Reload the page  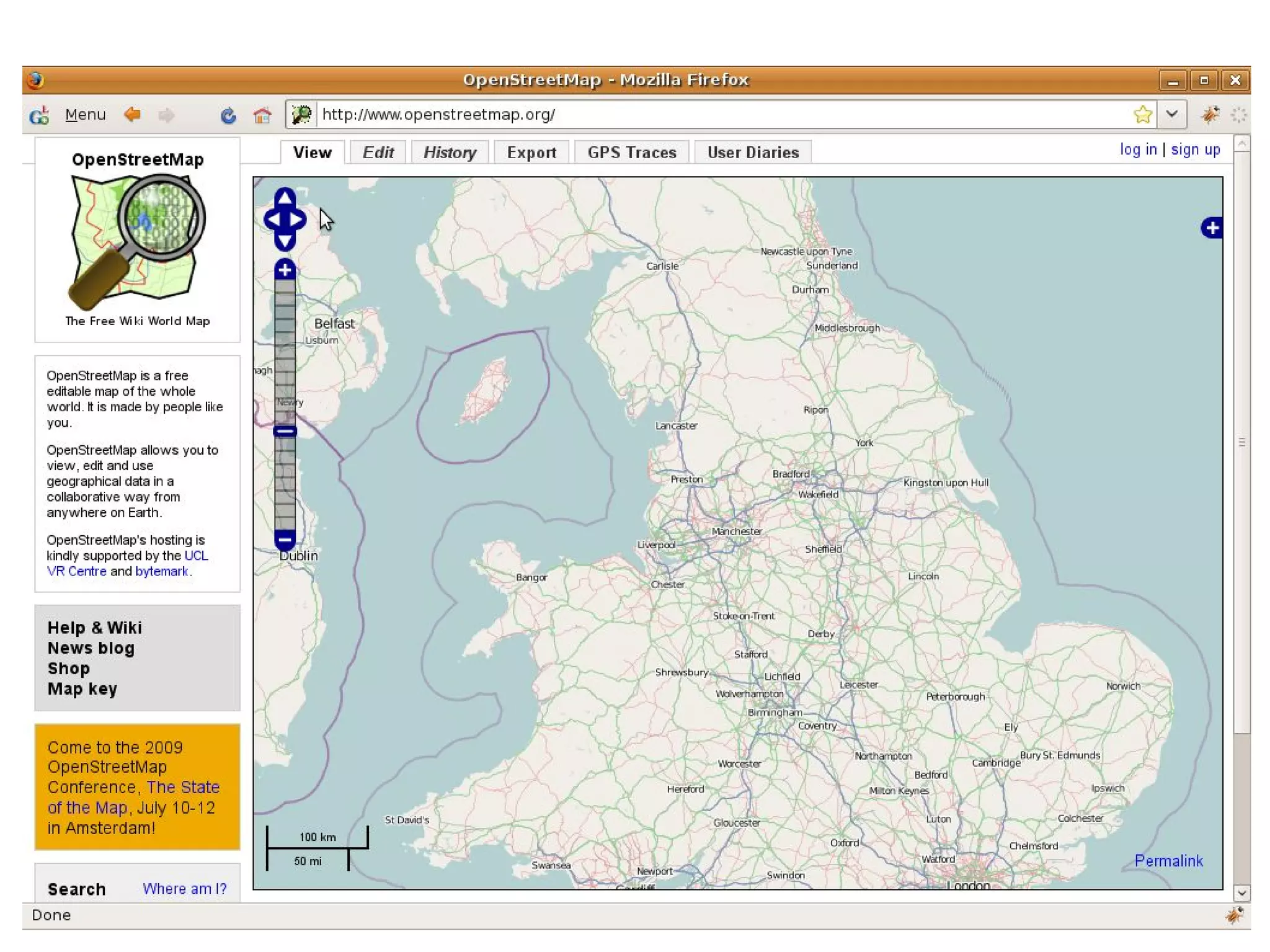click(228, 115)
